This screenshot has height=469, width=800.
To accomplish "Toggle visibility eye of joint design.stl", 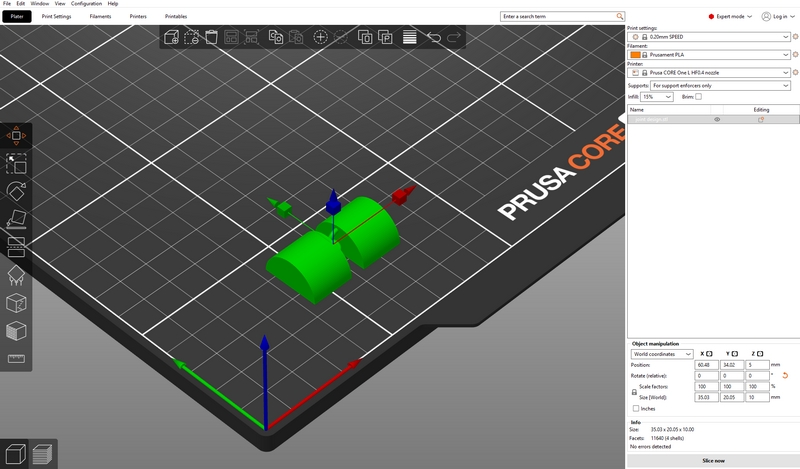I will (x=717, y=119).
